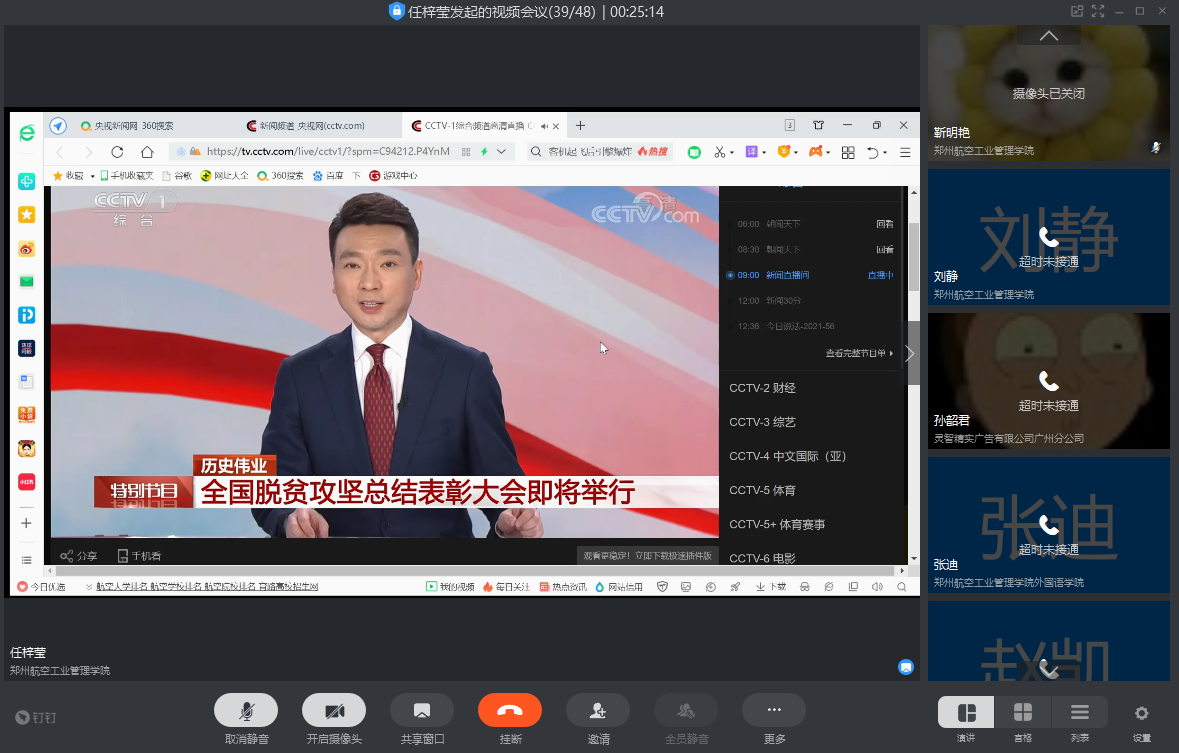Open the scissors screenshot tool dropdown
This screenshot has height=753, width=1179.
point(731,153)
